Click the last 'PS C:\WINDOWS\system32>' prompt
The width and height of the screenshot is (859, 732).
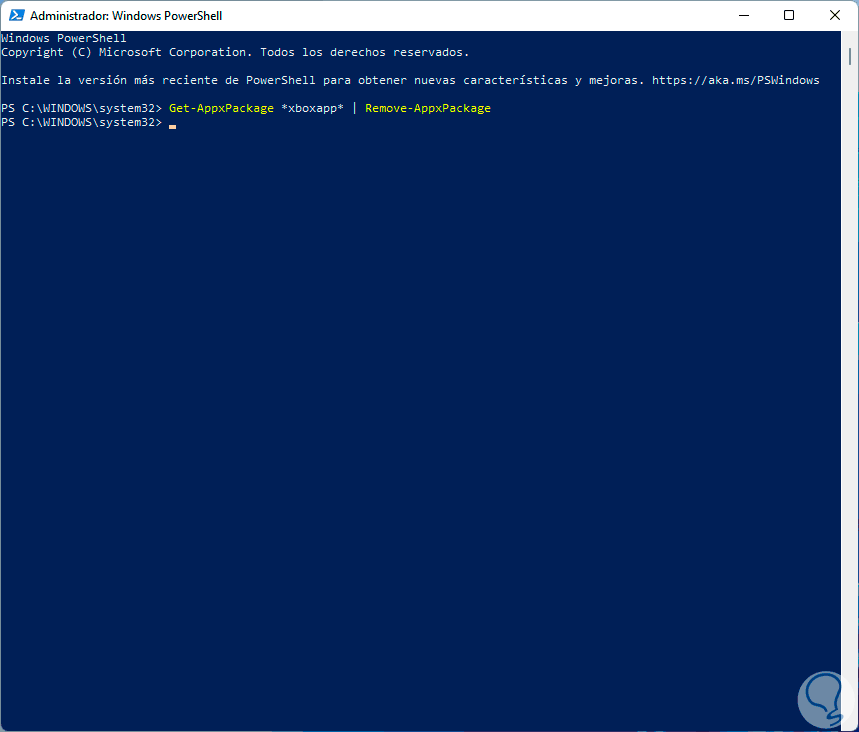click(82, 122)
